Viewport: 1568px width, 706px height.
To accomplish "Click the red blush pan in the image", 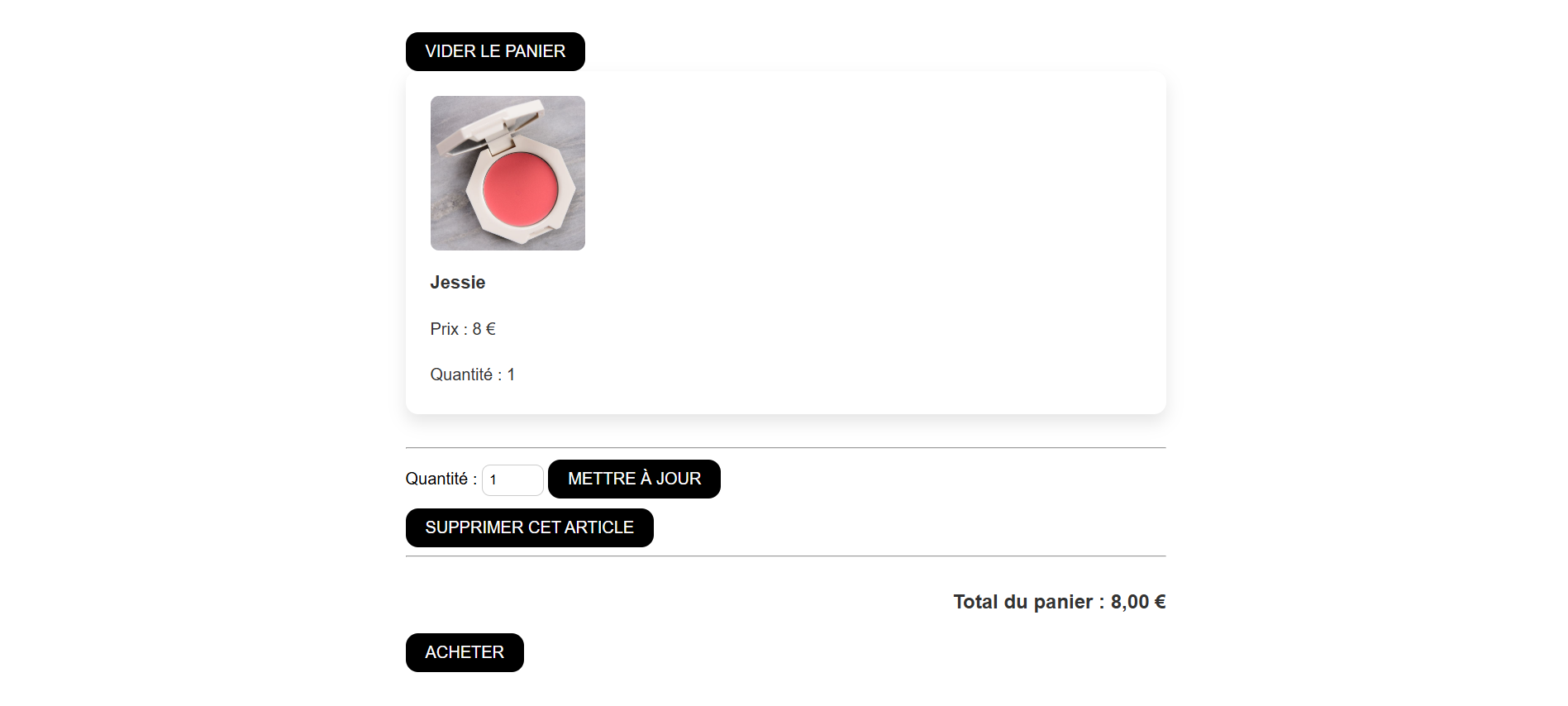I will point(520,189).
